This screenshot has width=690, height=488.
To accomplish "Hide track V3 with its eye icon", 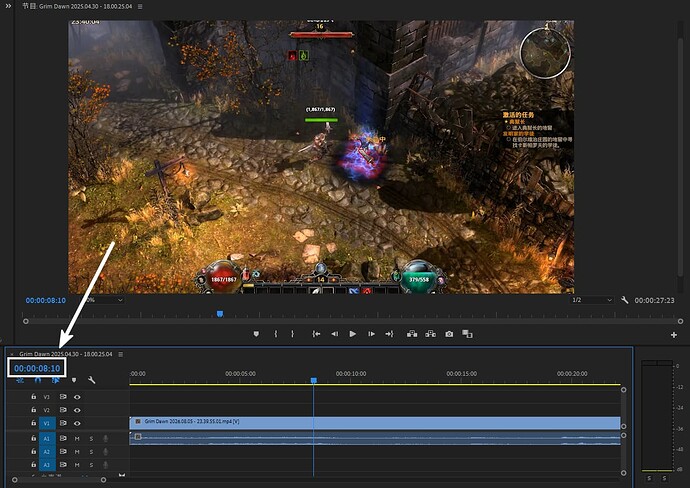I will point(77,397).
